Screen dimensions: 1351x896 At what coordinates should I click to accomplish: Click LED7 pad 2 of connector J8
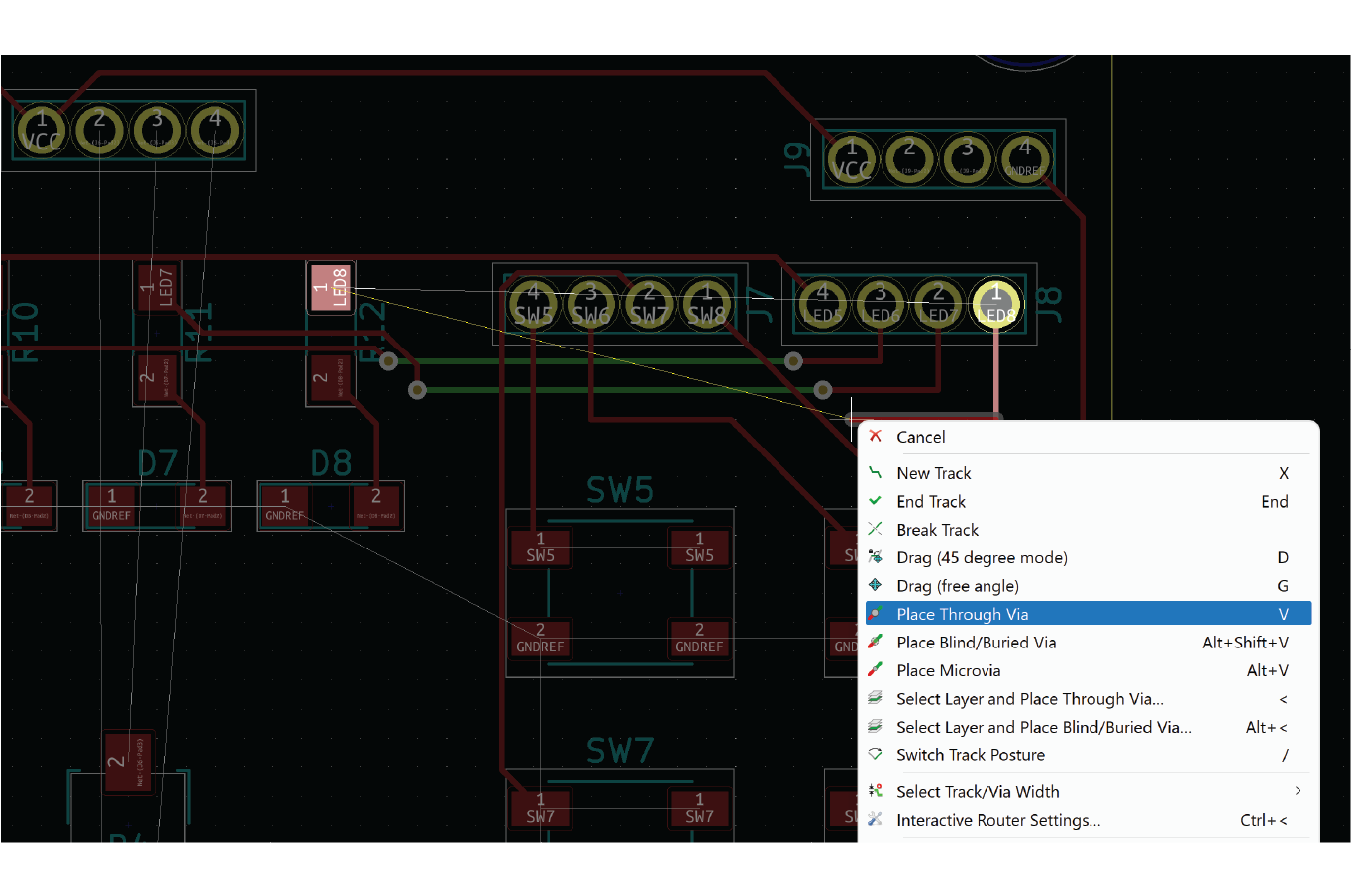938,304
